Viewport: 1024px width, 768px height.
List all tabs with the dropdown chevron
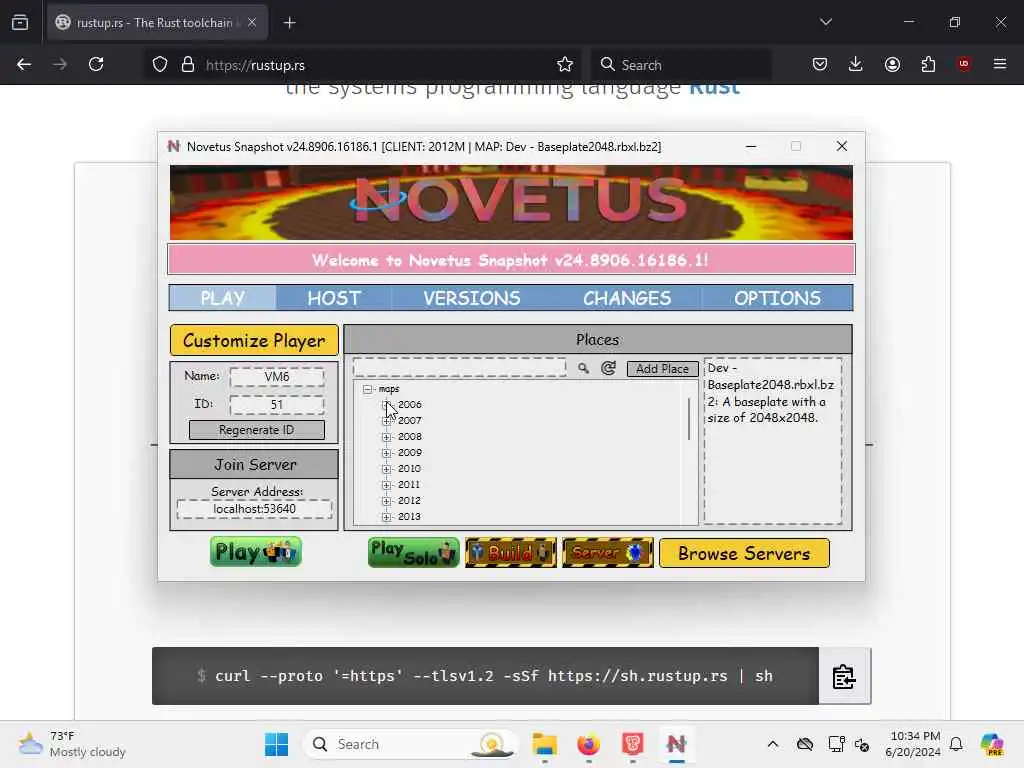(826, 22)
